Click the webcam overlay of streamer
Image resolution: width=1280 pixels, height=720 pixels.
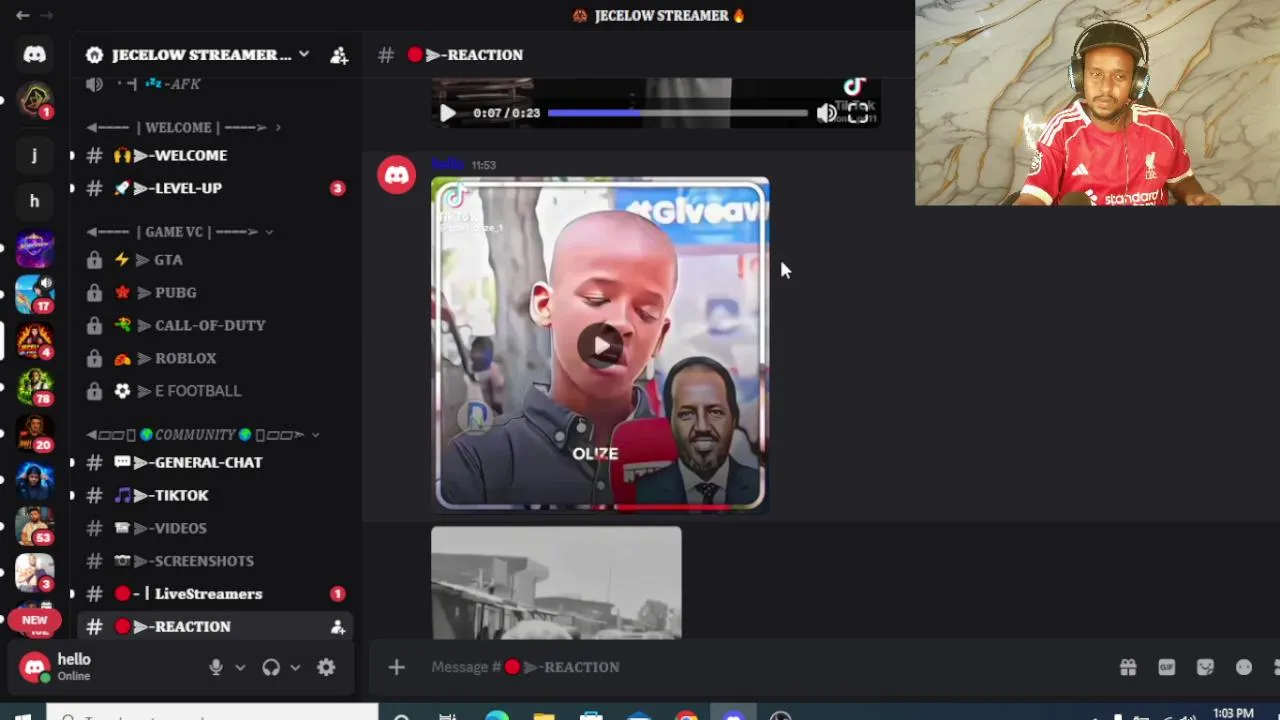[1097, 103]
